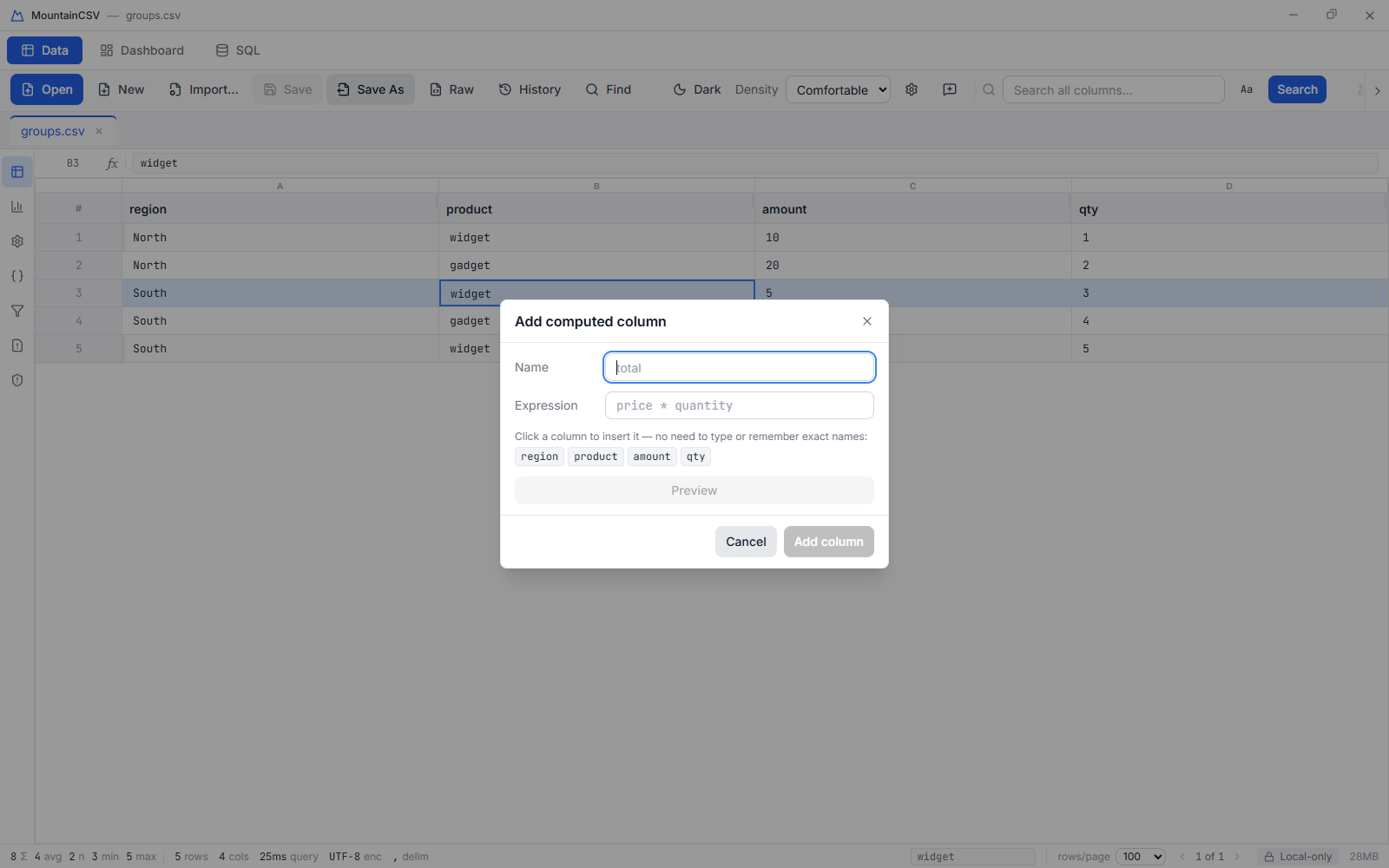The image size is (1389, 868).
Task: Click the Preview button
Action: (694, 490)
